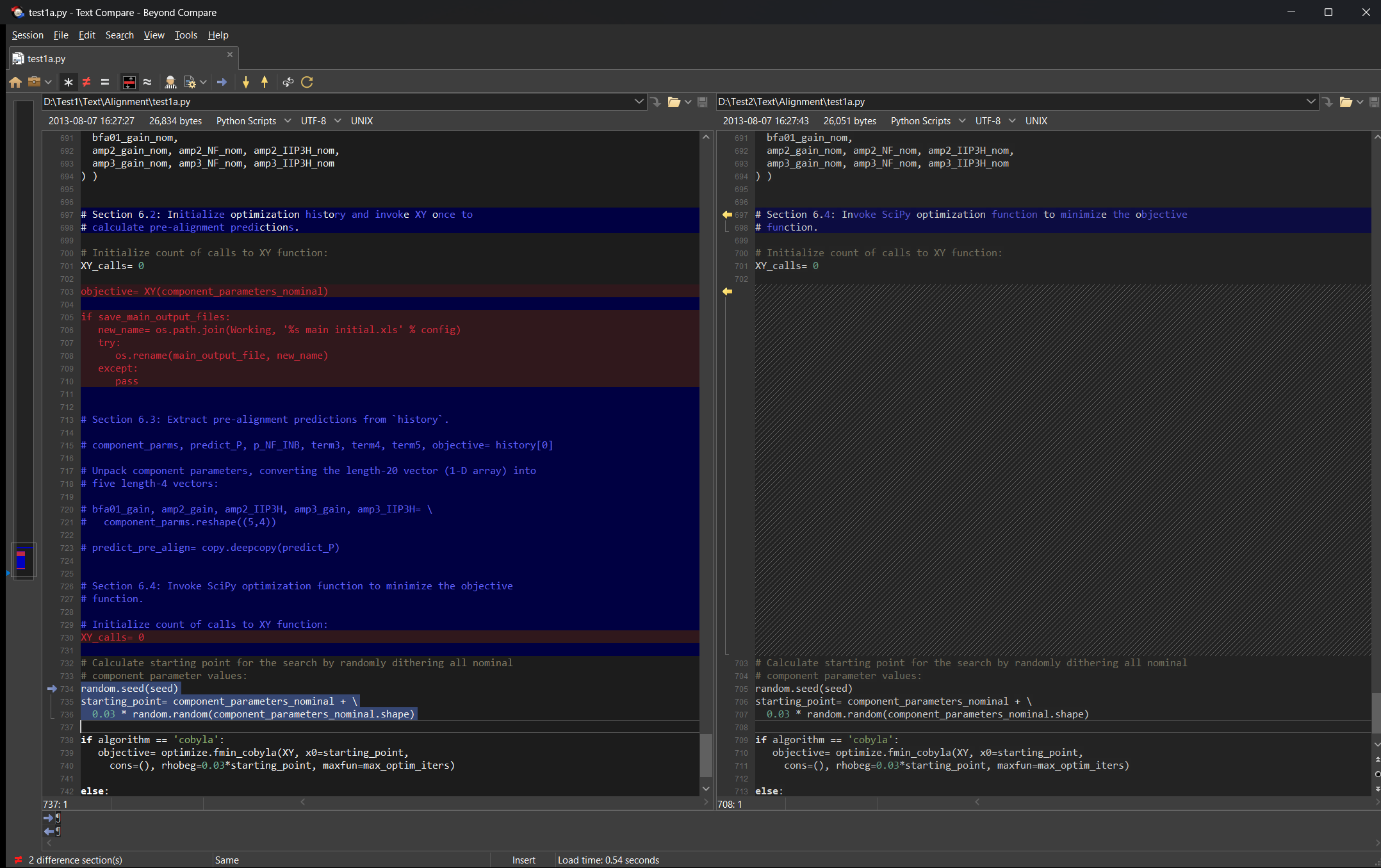Open the File menu
The height and width of the screenshot is (868, 1381).
(x=61, y=35)
